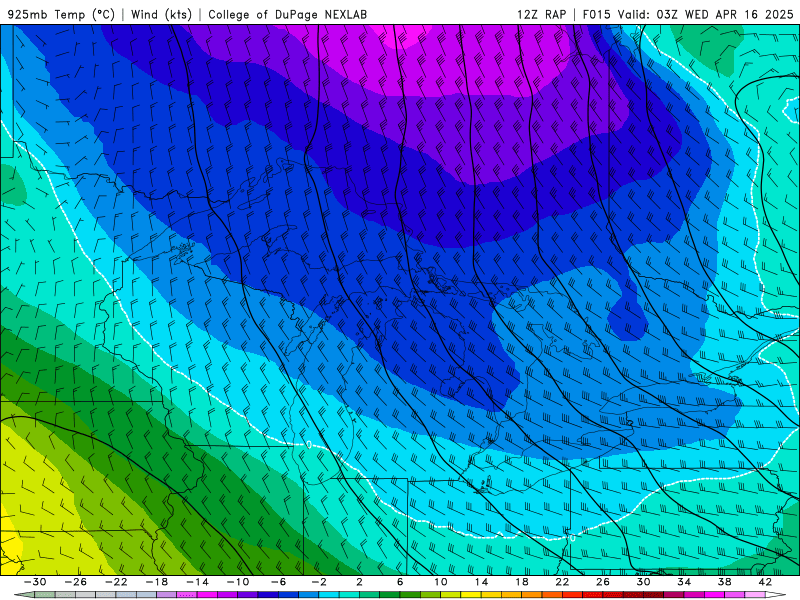Click the '925mb Temp (°C)' title text
The width and height of the screenshot is (800, 600).
point(61,14)
